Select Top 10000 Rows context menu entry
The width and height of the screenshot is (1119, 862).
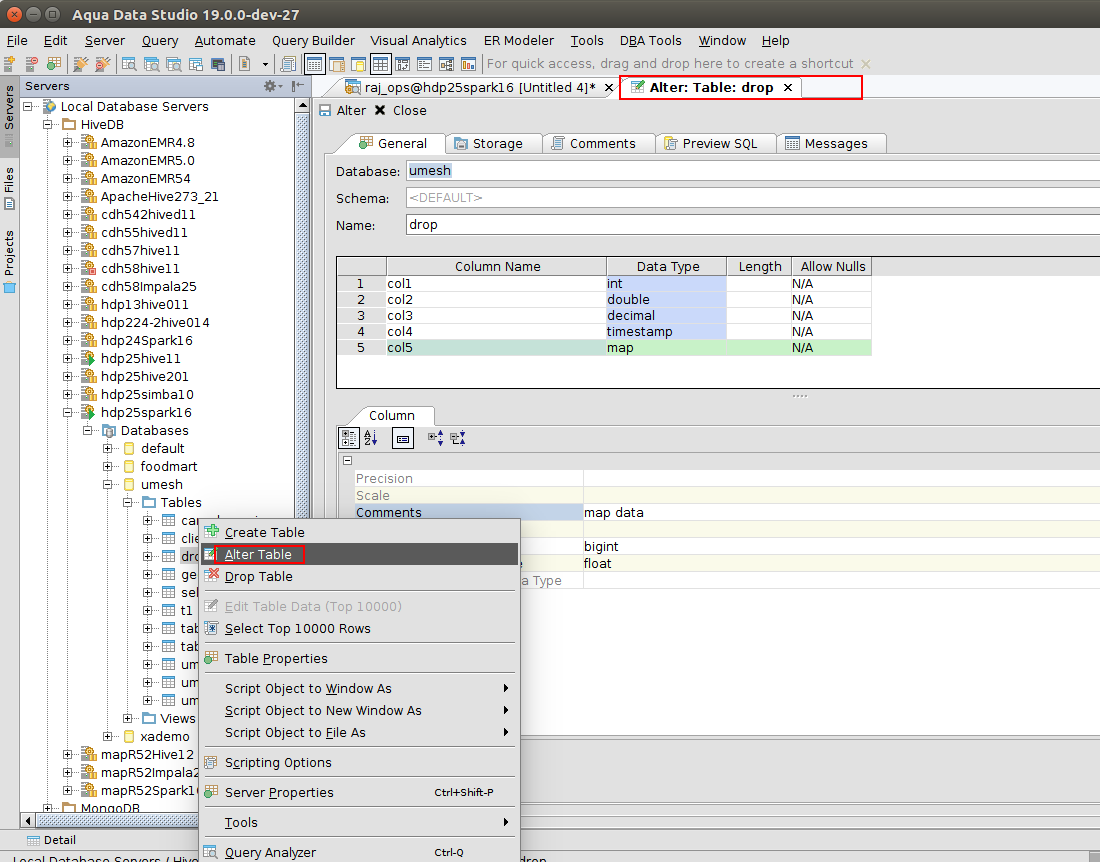360,629
